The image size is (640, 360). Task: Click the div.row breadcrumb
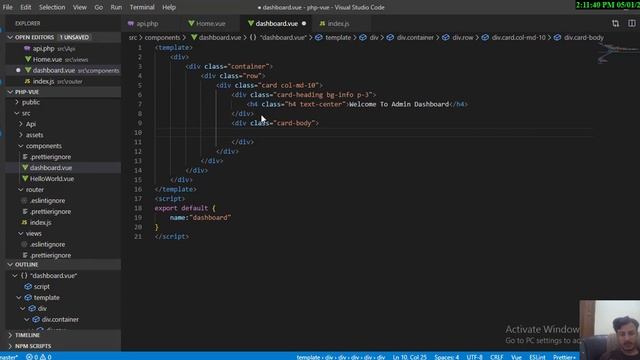point(462,38)
